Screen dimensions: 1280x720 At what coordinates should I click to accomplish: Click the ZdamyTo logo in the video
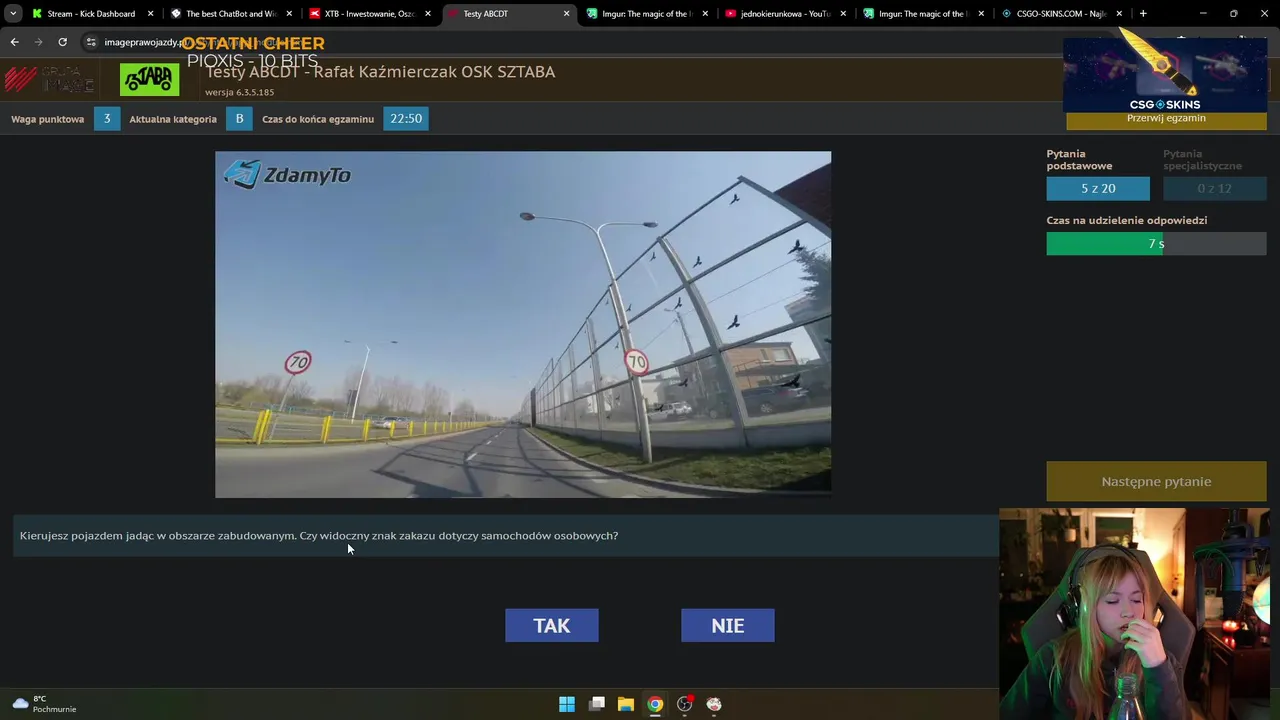click(x=287, y=175)
